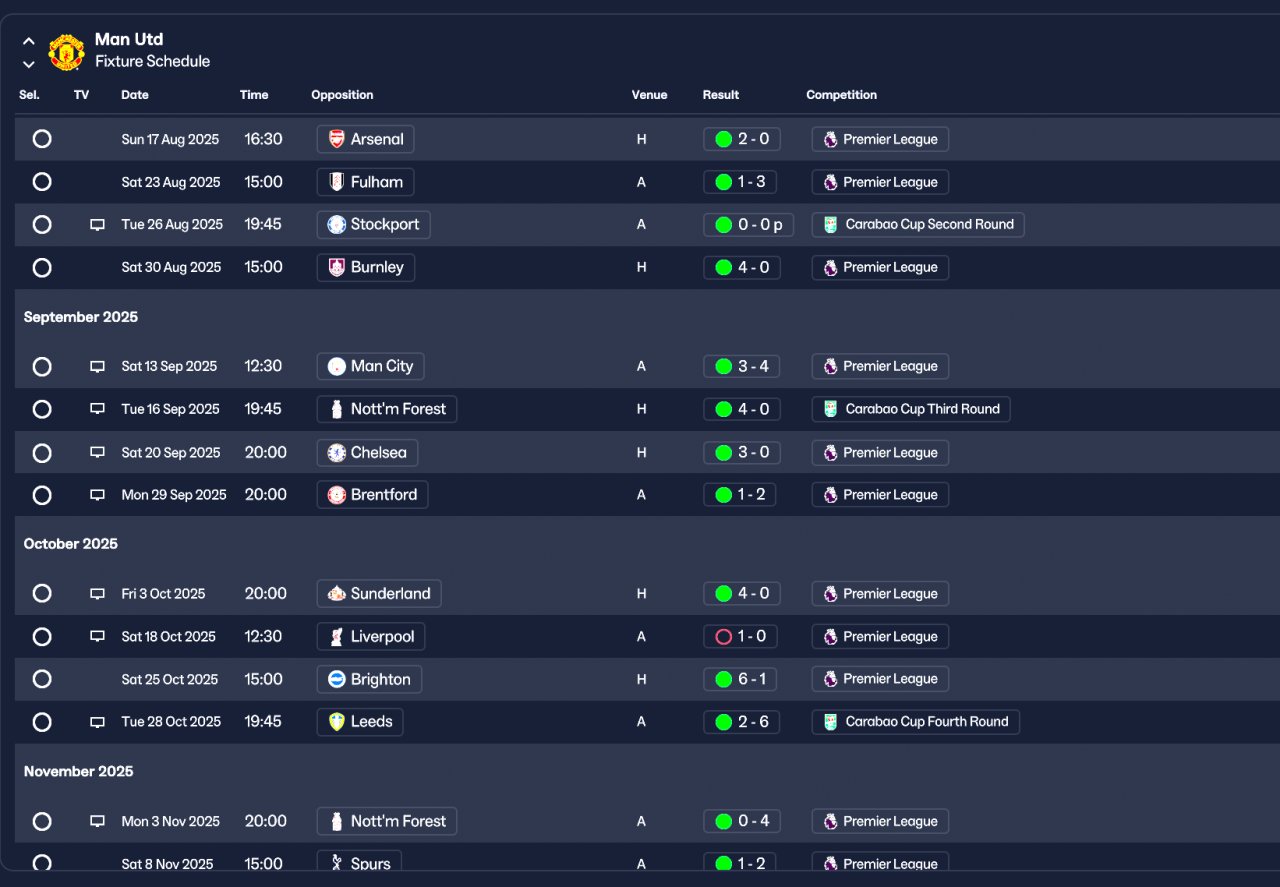Image resolution: width=1280 pixels, height=887 pixels.
Task: Click TV icon on Sunderland row
Action: click(x=97, y=594)
